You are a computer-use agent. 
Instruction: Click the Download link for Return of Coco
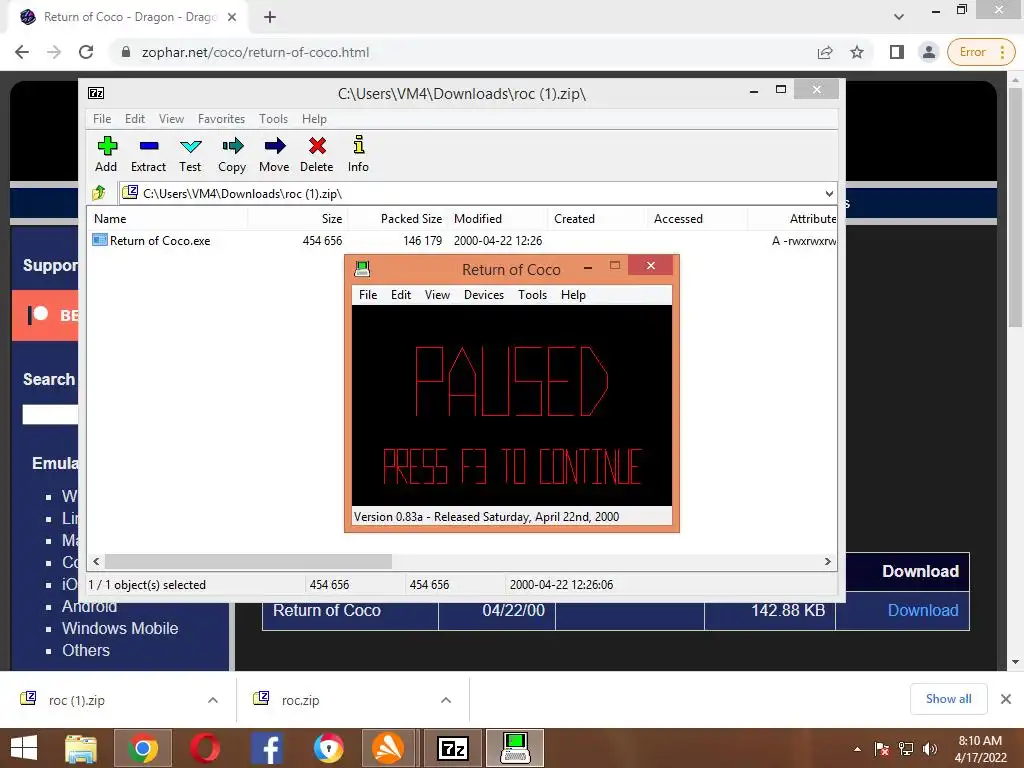[x=923, y=610]
